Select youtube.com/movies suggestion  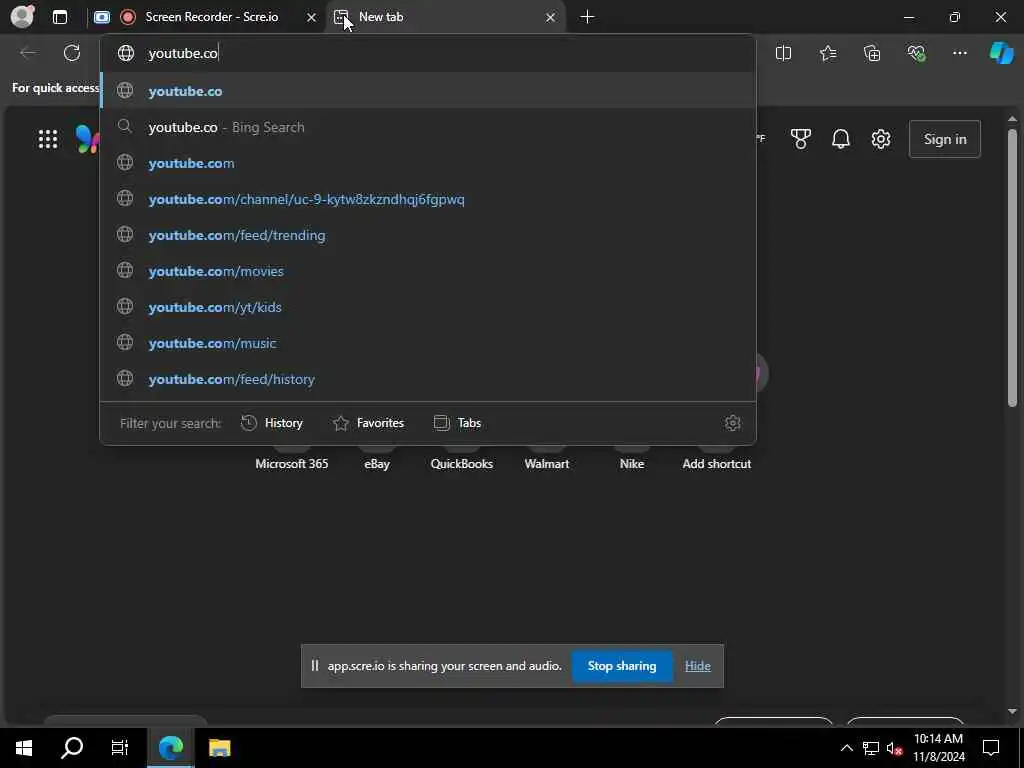[x=428, y=271]
